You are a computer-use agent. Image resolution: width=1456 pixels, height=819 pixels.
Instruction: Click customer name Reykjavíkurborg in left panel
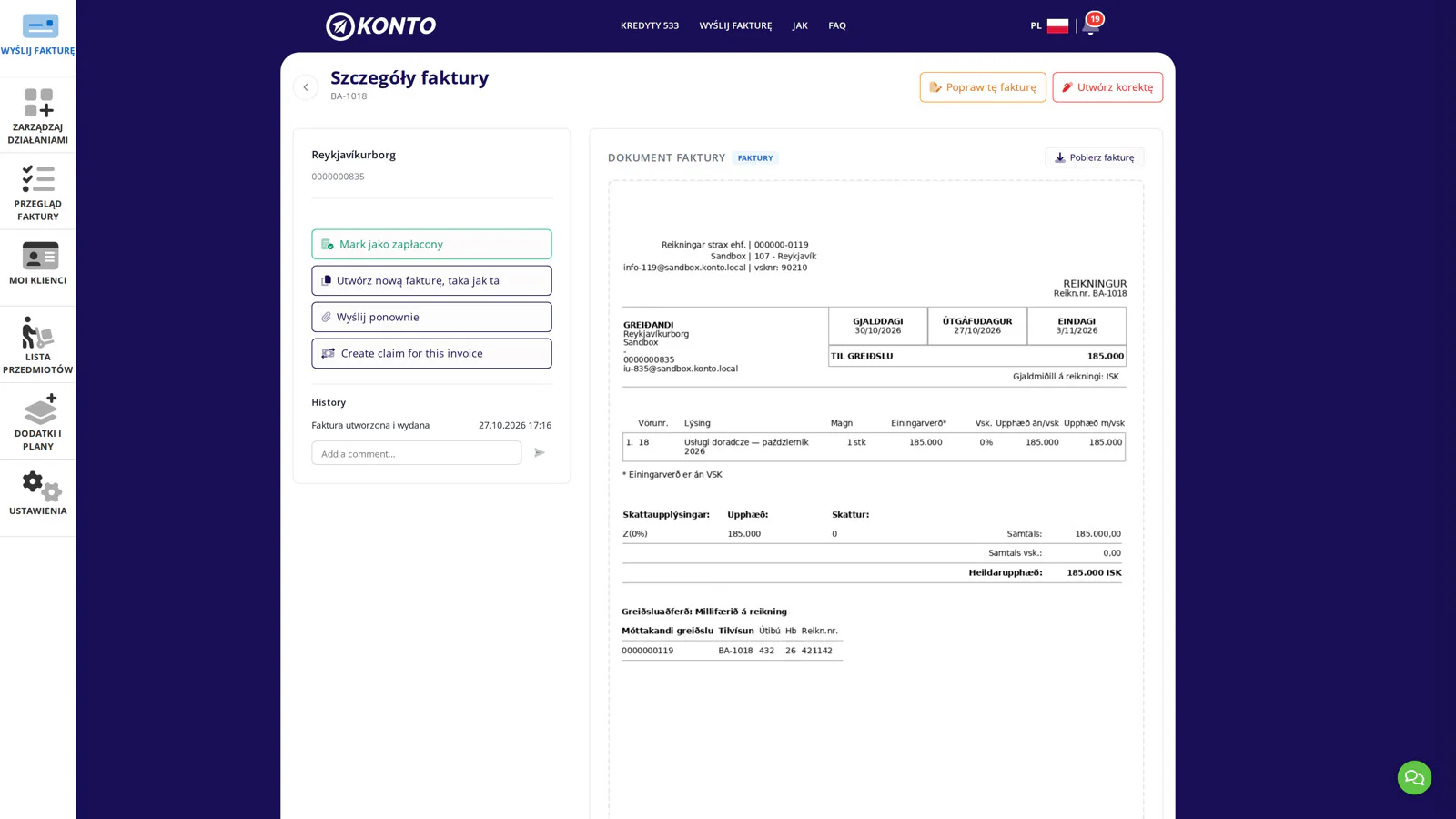[354, 155]
